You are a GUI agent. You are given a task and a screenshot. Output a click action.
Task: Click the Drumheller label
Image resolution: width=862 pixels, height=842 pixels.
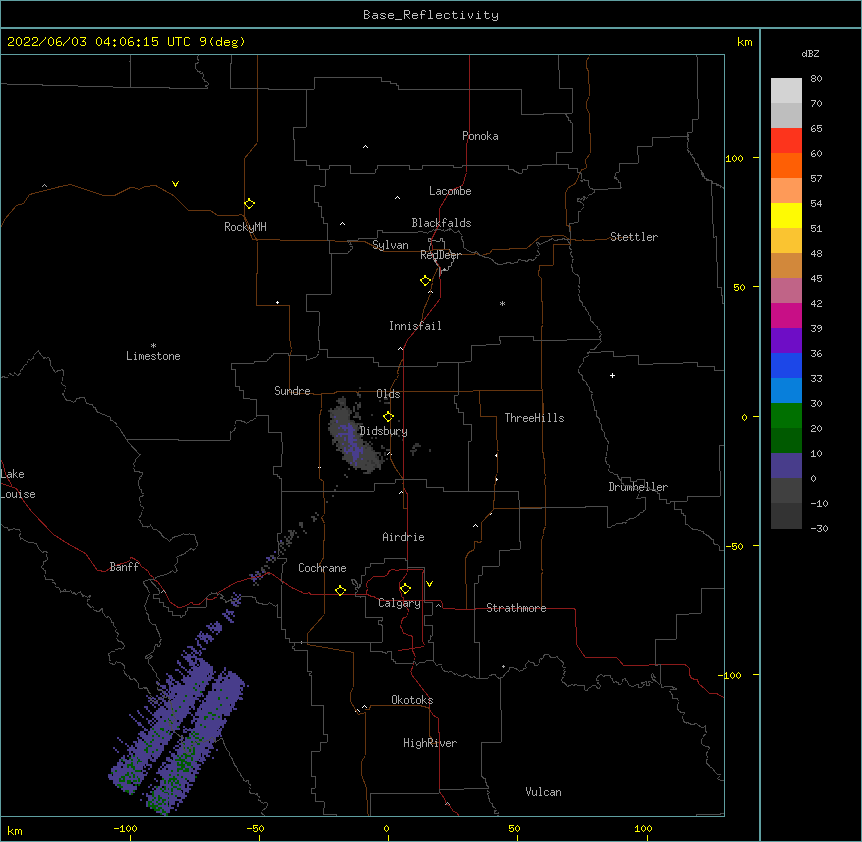(638, 487)
